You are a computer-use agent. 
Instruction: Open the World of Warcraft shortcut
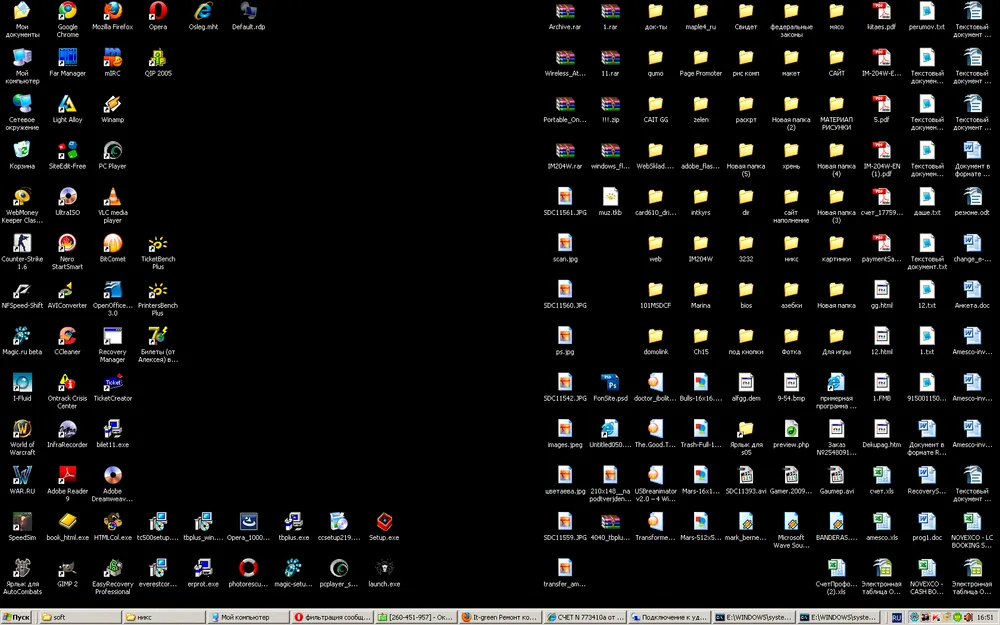click(x=22, y=430)
